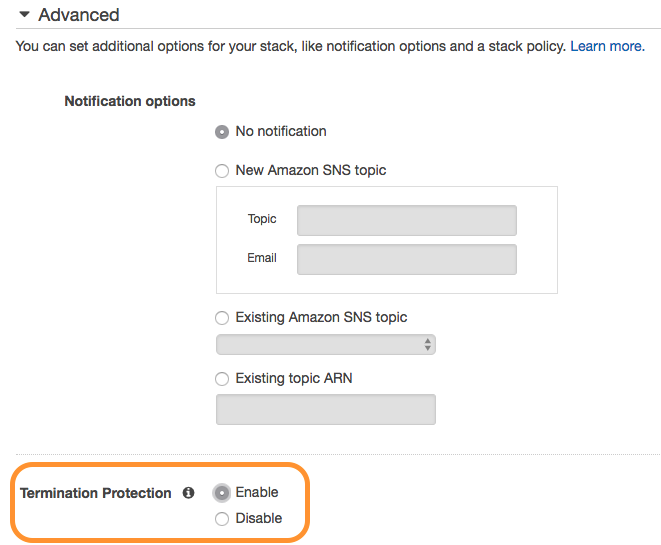Disable Termination Protection
This screenshot has width=661, height=545.
(x=222, y=518)
